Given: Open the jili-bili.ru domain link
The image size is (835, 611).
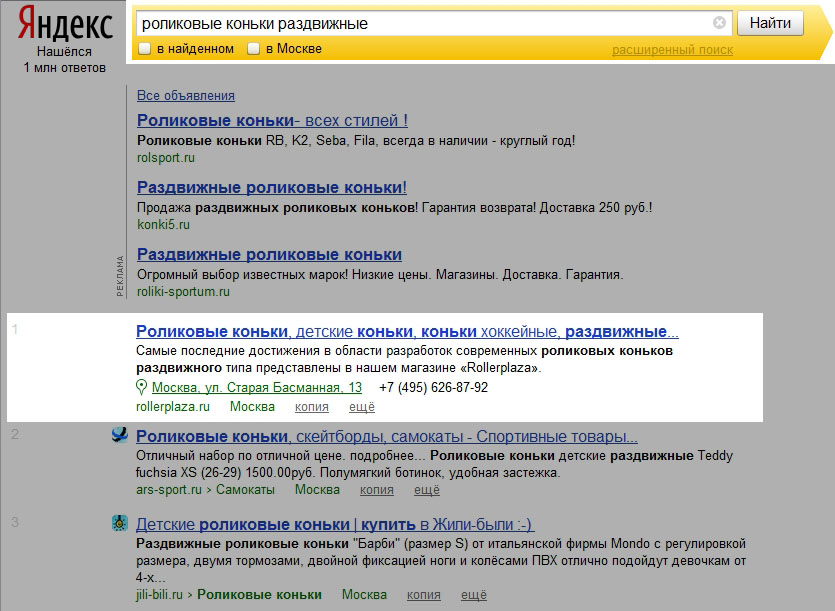Looking at the screenshot, I should tap(159, 594).
